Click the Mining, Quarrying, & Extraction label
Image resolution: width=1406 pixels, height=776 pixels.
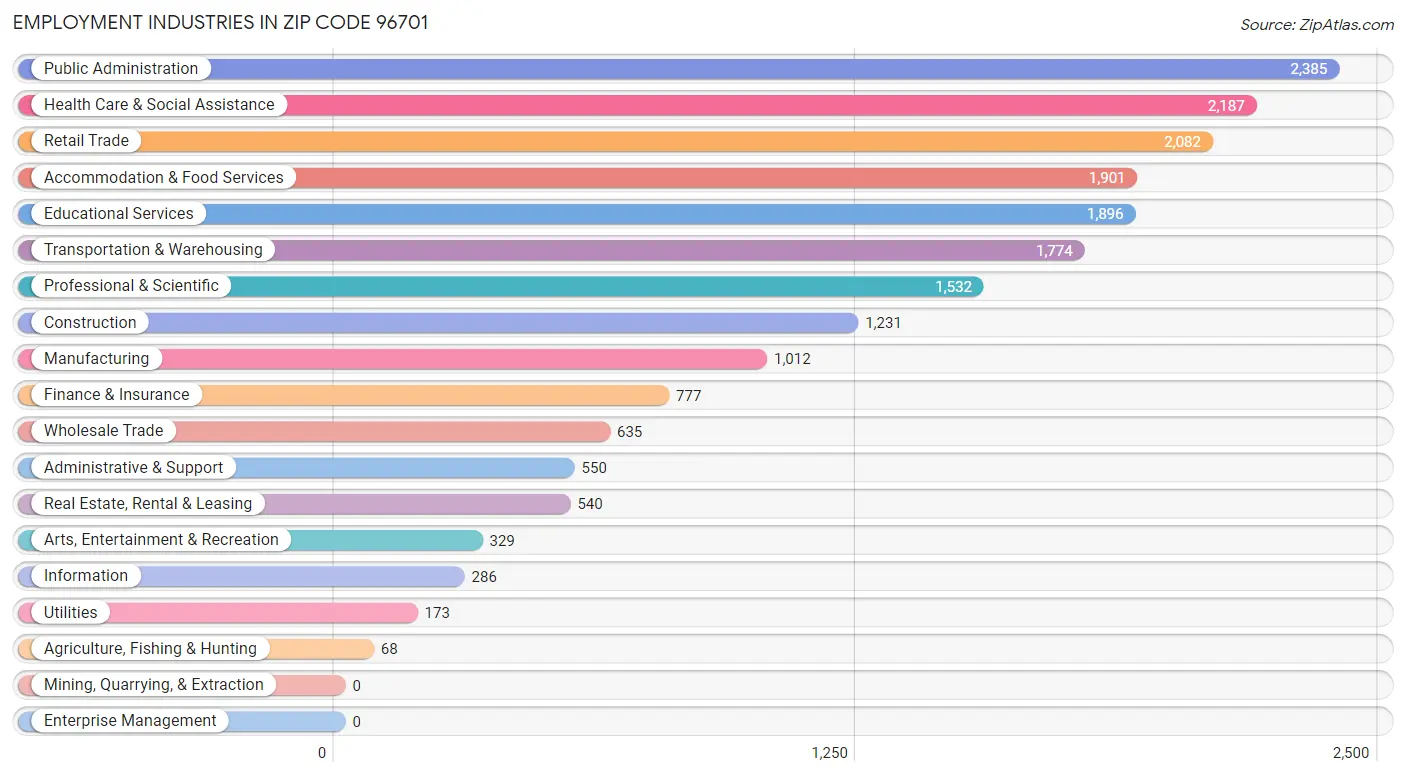click(154, 685)
